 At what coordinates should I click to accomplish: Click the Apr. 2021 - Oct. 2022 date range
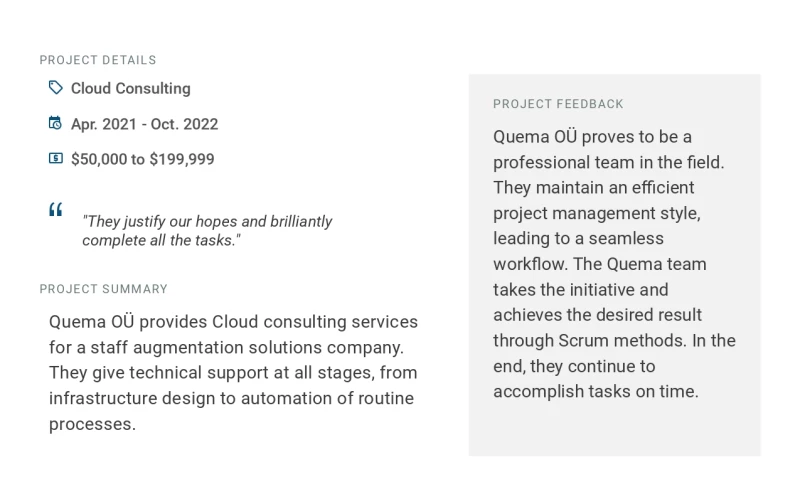(144, 124)
